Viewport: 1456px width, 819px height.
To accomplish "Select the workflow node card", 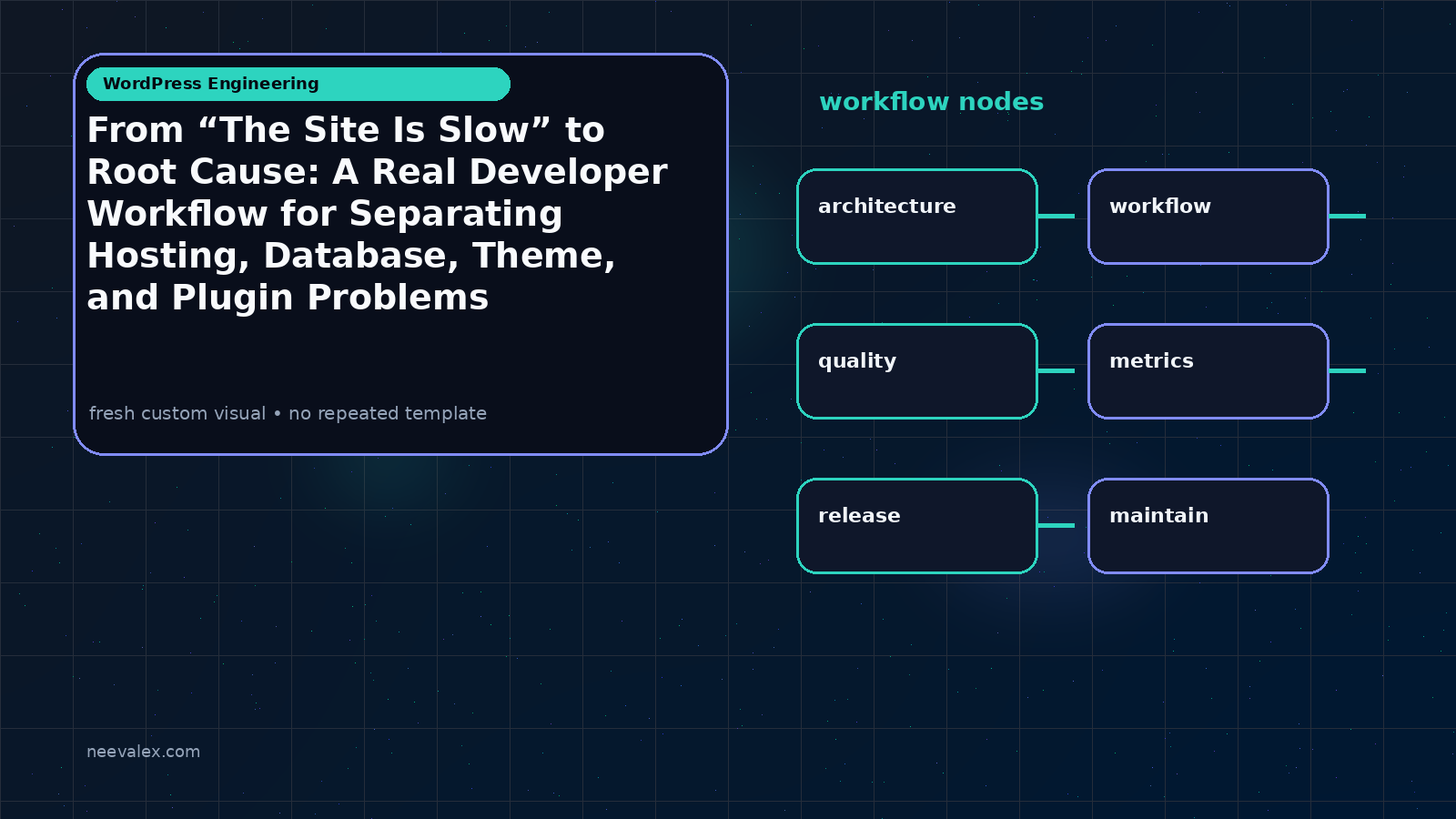I will point(1208,217).
